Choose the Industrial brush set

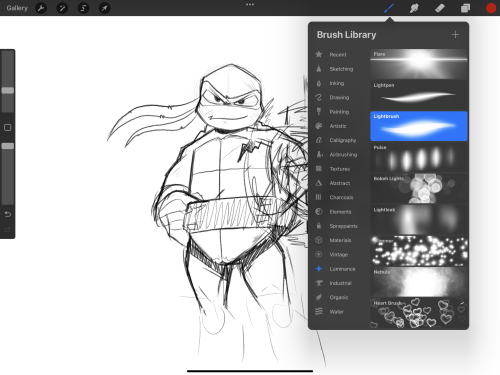[x=340, y=283]
